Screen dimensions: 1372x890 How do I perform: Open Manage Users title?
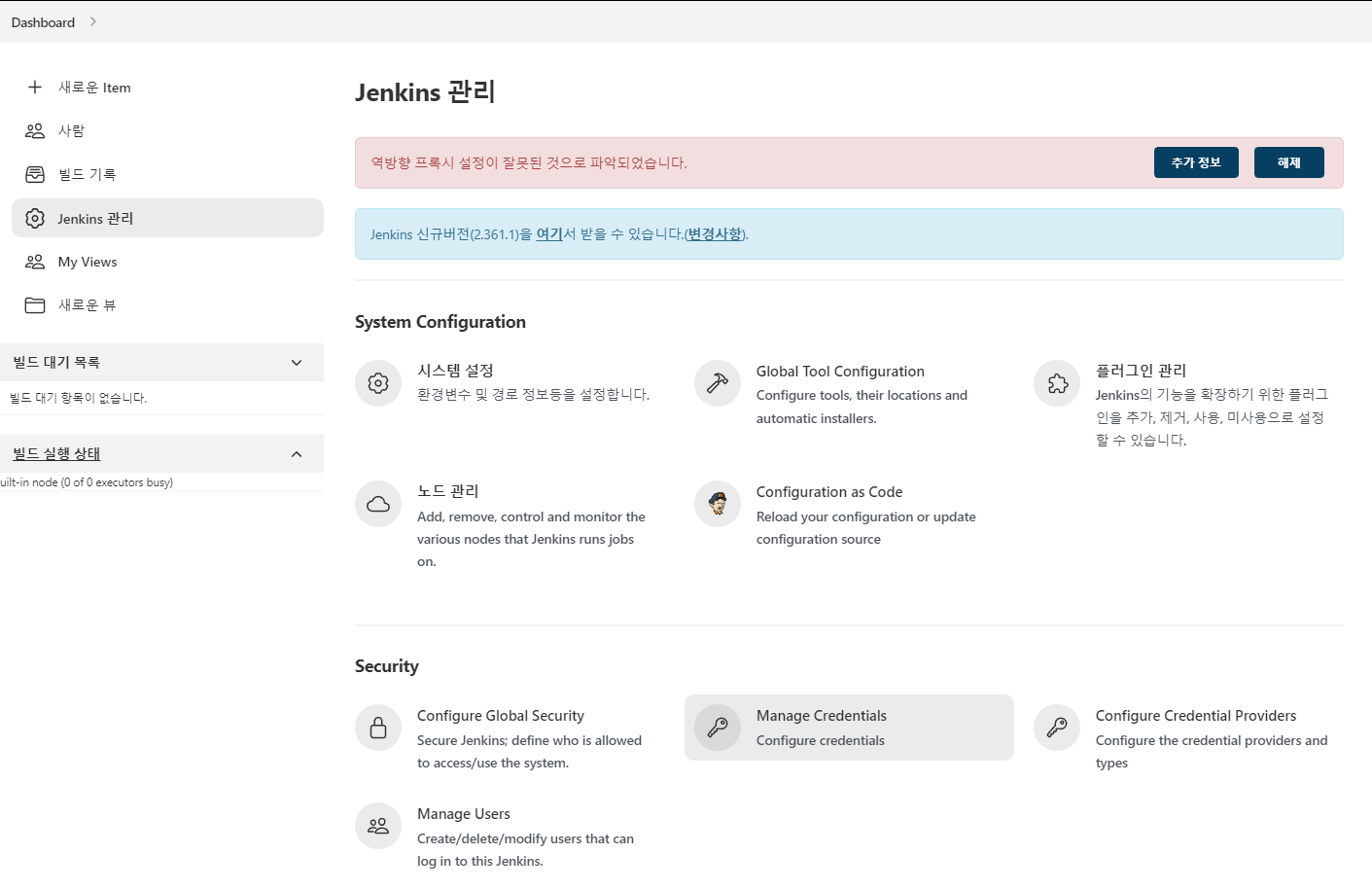click(x=464, y=814)
